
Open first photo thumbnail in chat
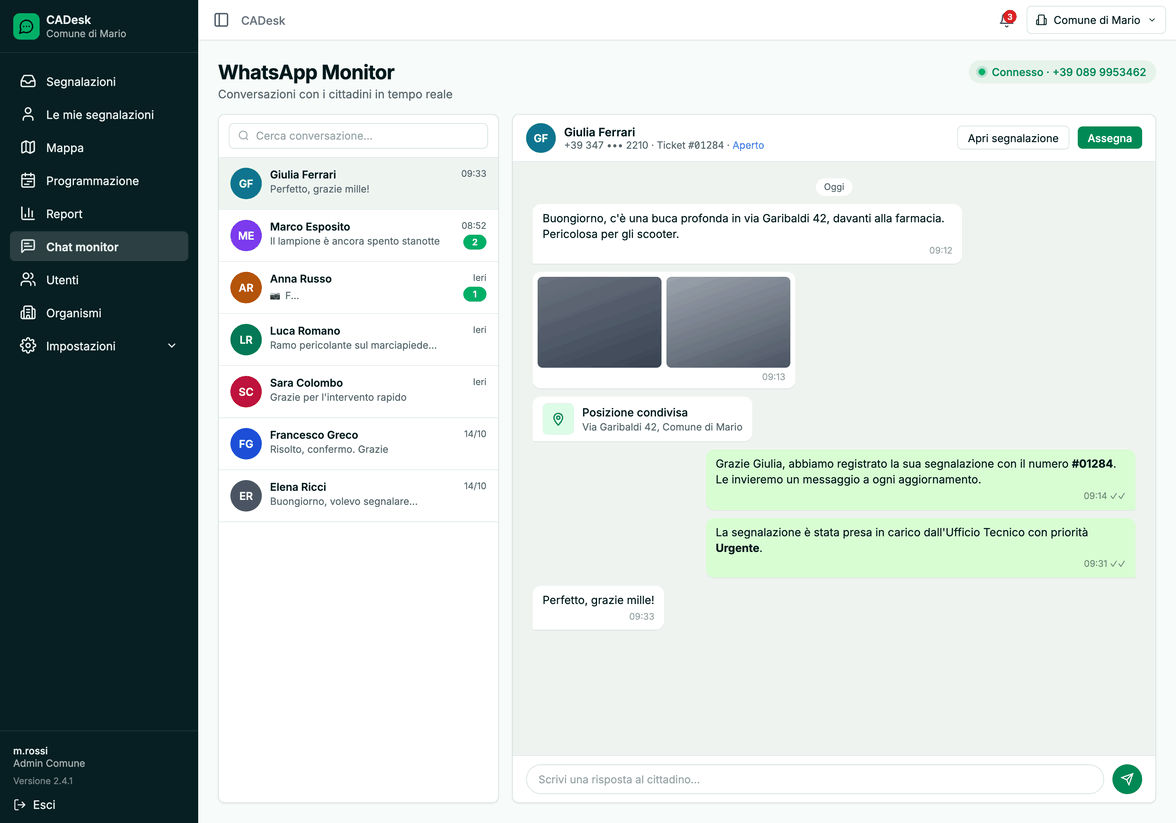tap(599, 322)
